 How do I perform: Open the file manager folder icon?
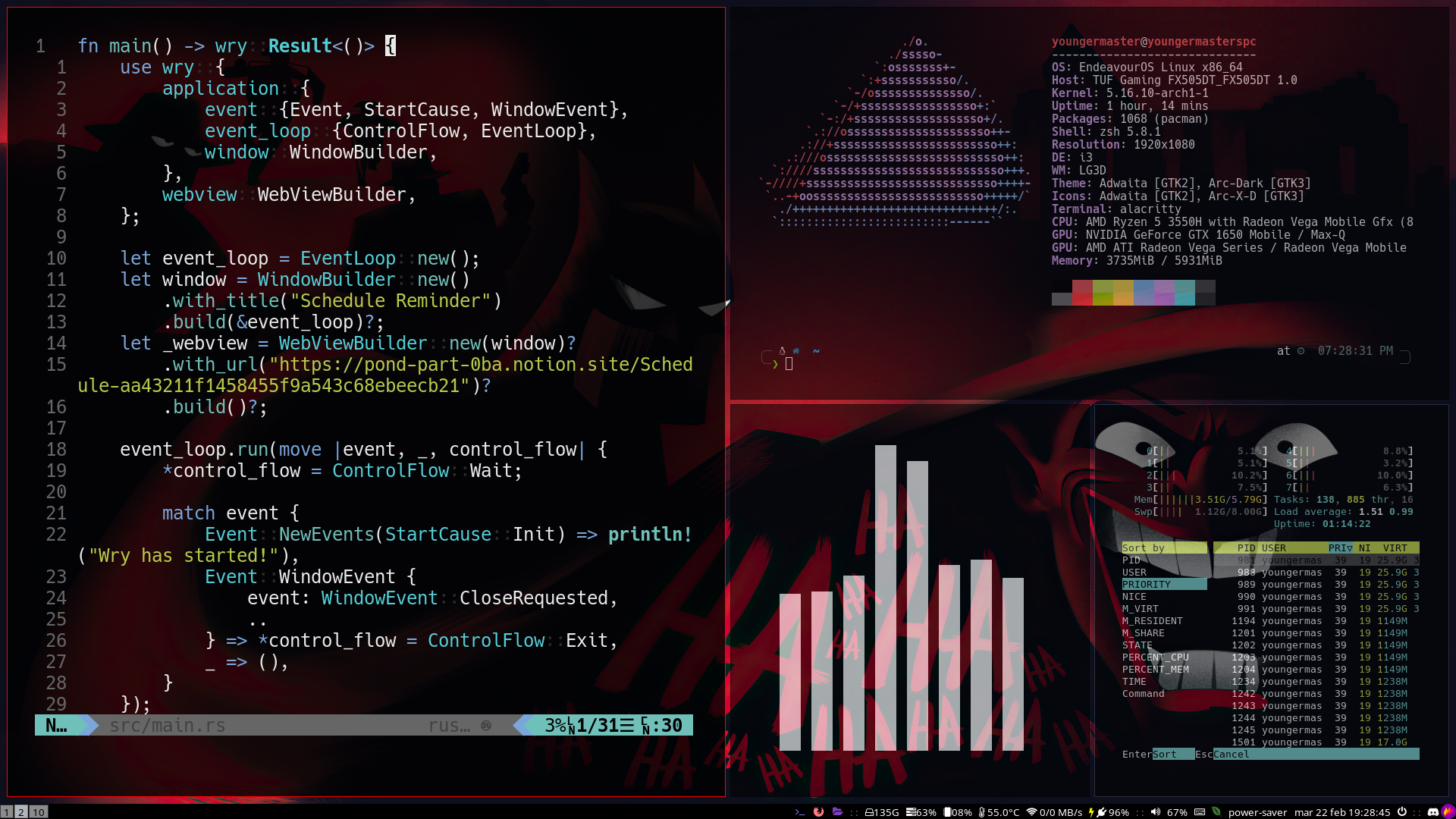click(x=837, y=812)
